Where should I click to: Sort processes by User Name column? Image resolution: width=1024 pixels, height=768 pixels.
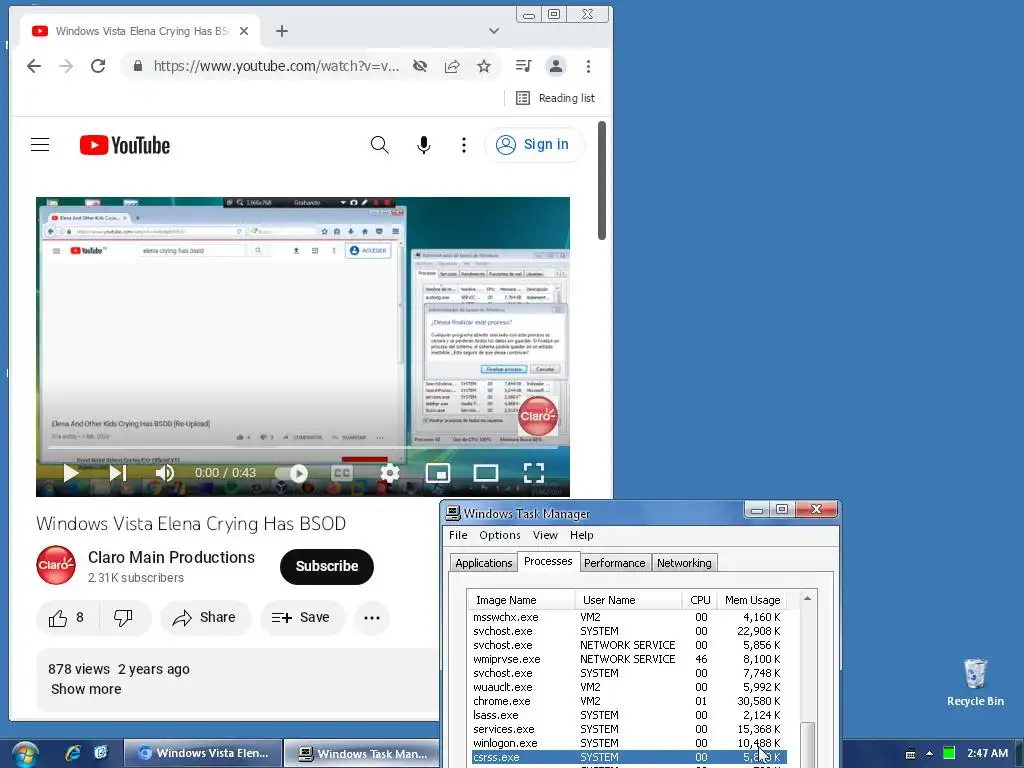coord(628,600)
